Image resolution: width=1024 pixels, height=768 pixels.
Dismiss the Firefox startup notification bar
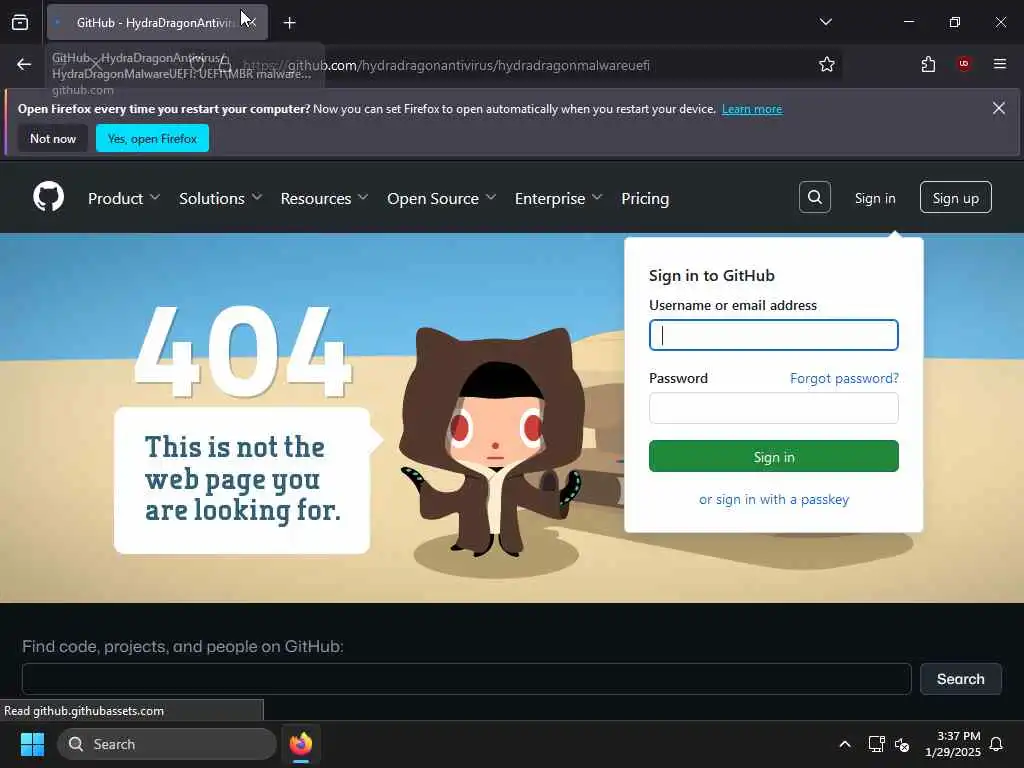tap(999, 108)
